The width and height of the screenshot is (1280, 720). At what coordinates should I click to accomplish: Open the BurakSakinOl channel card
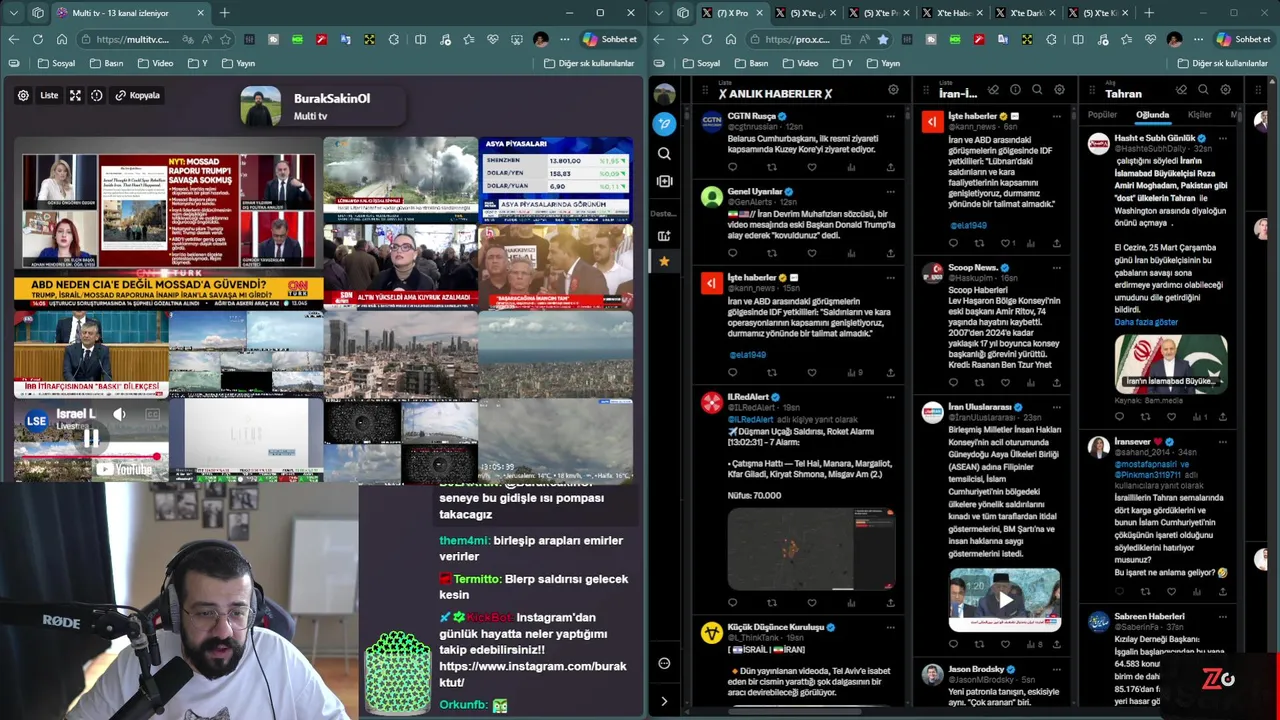(x=321, y=106)
